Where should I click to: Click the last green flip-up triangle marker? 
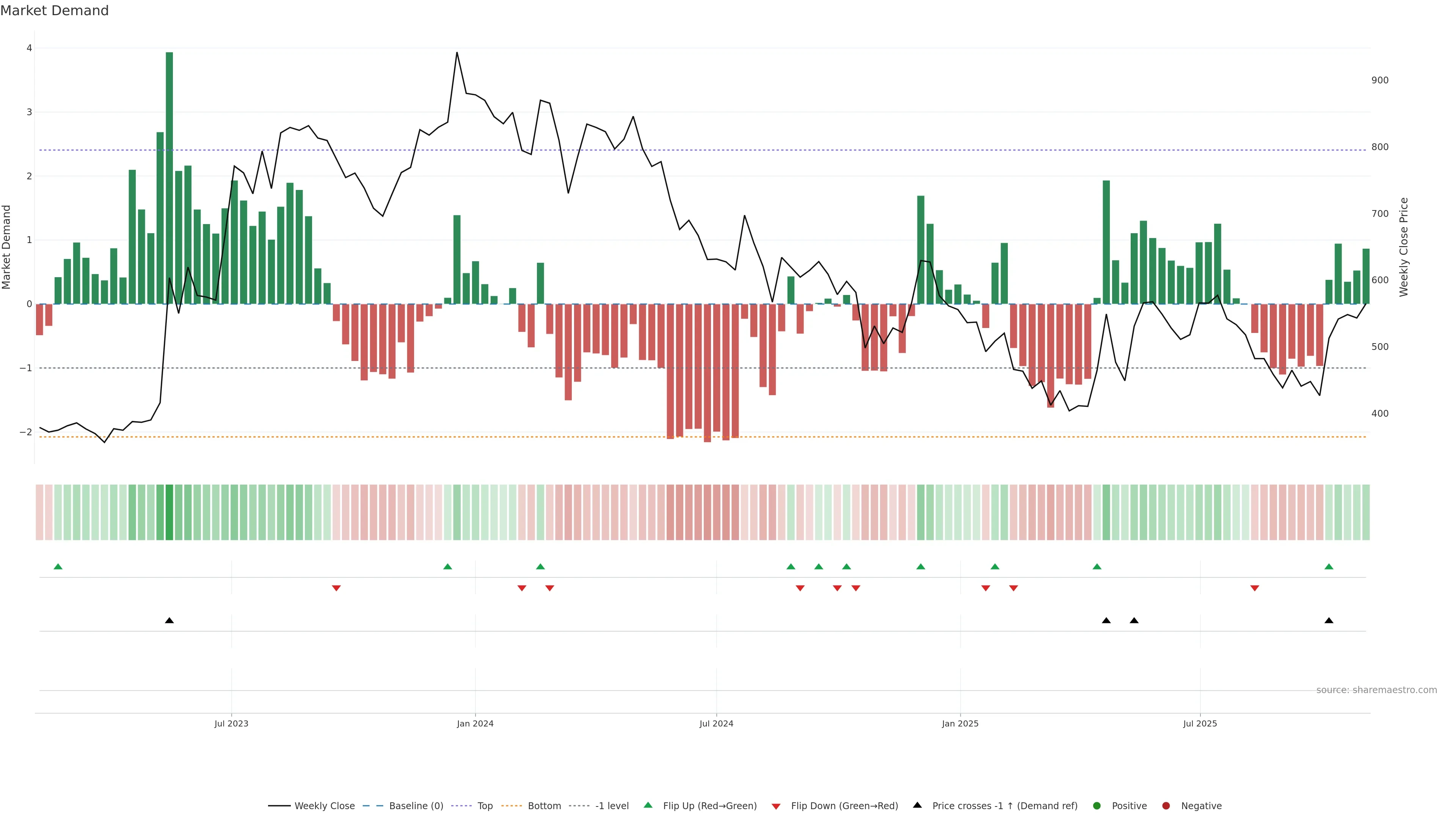[x=1329, y=567]
